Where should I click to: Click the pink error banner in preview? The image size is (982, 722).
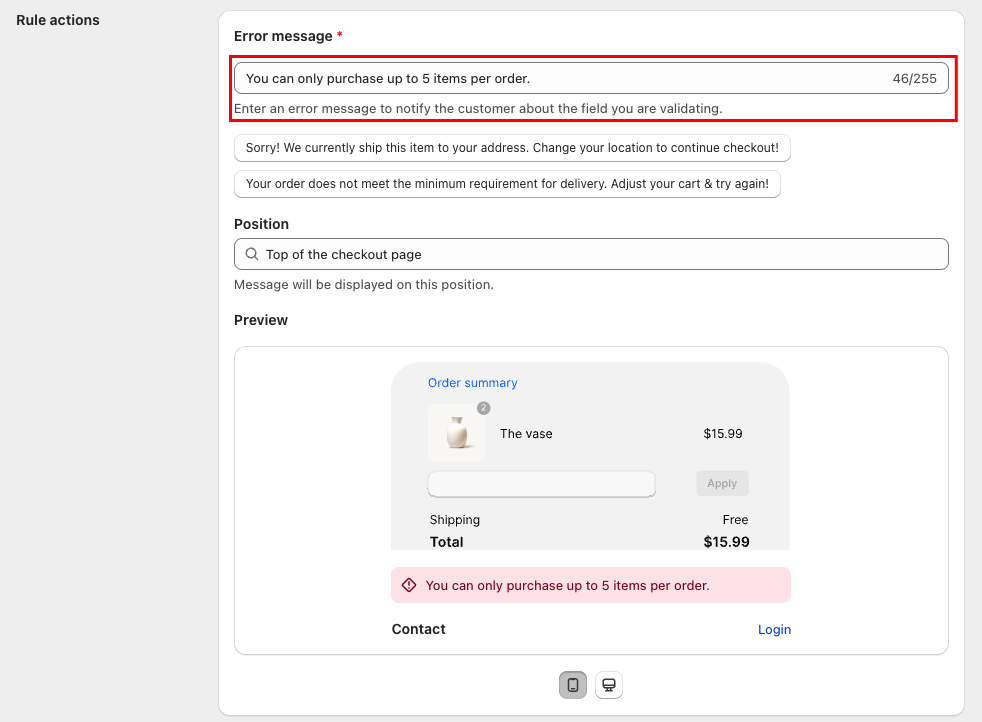[590, 585]
